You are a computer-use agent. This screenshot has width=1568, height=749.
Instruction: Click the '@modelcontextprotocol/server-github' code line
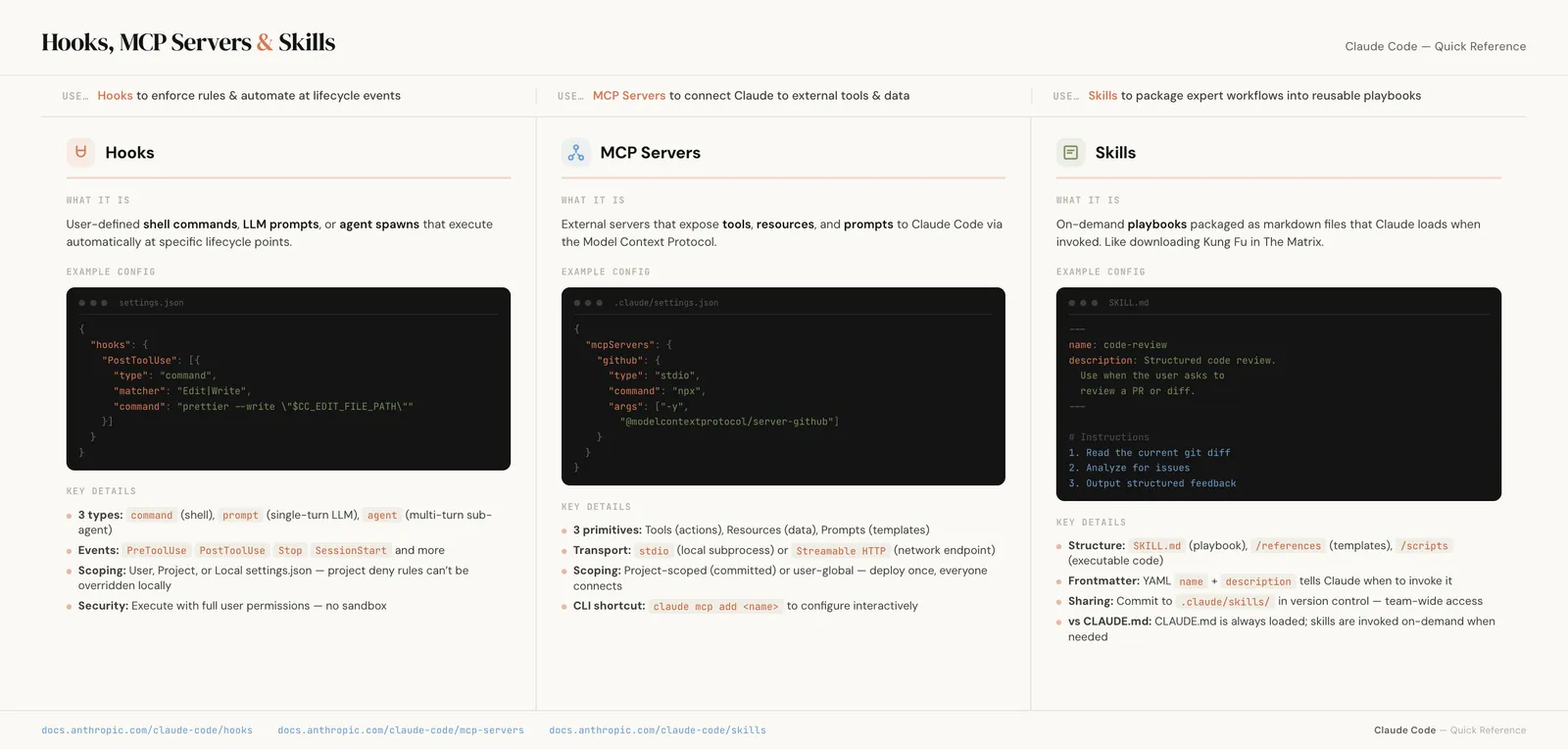729,422
